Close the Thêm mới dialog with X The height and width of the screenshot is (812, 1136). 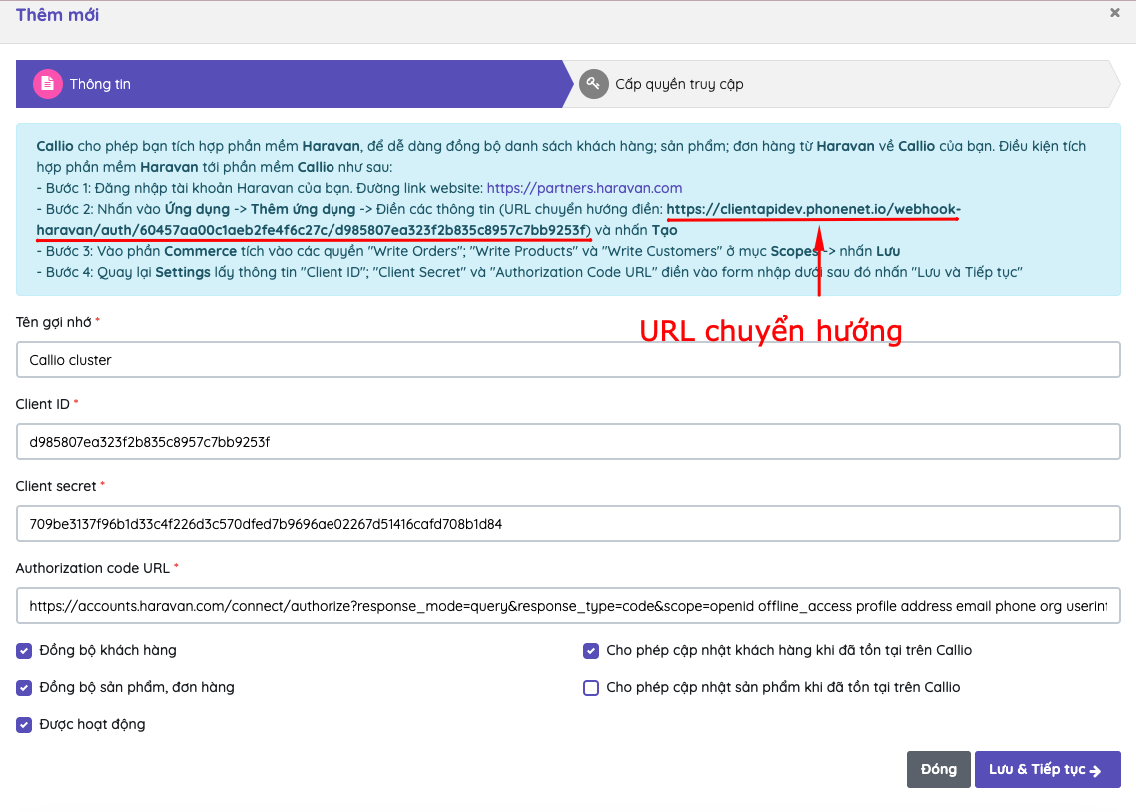tap(1115, 13)
